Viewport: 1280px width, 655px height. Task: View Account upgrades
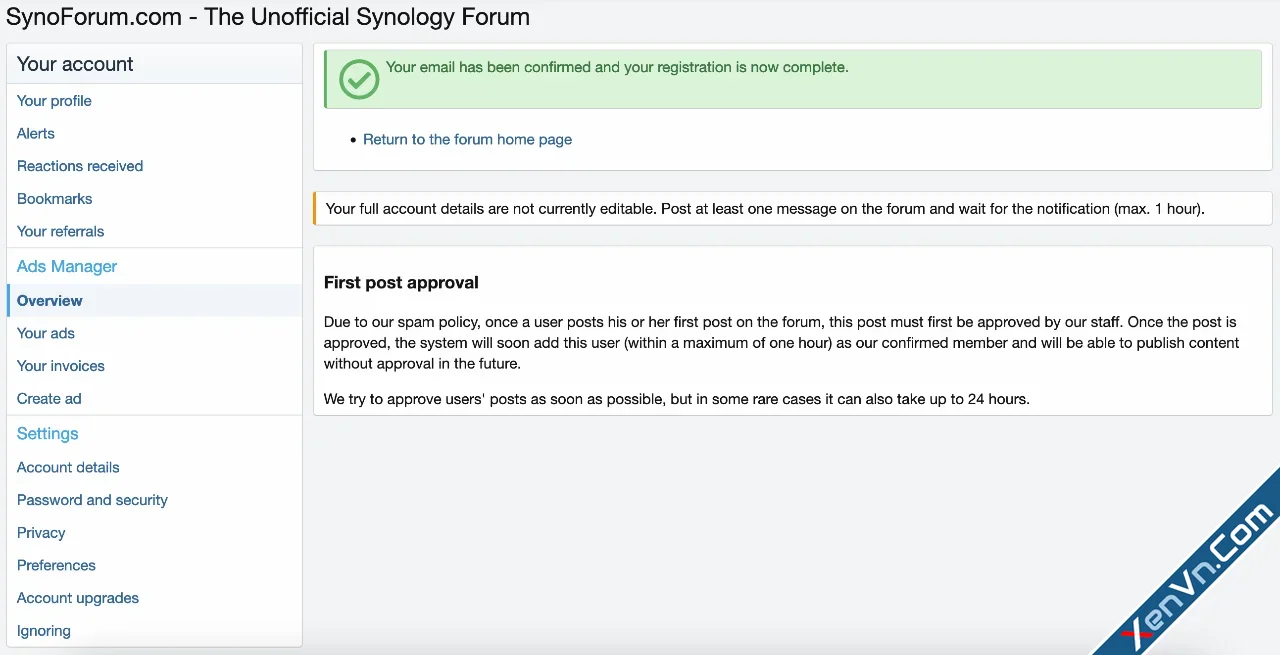(77, 598)
